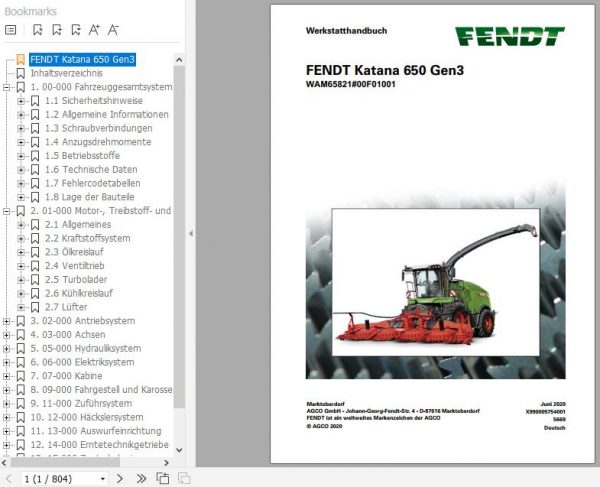Screen dimensions: 600x487
Task: Click the FENDT logo on the cover page
Action: click(510, 36)
